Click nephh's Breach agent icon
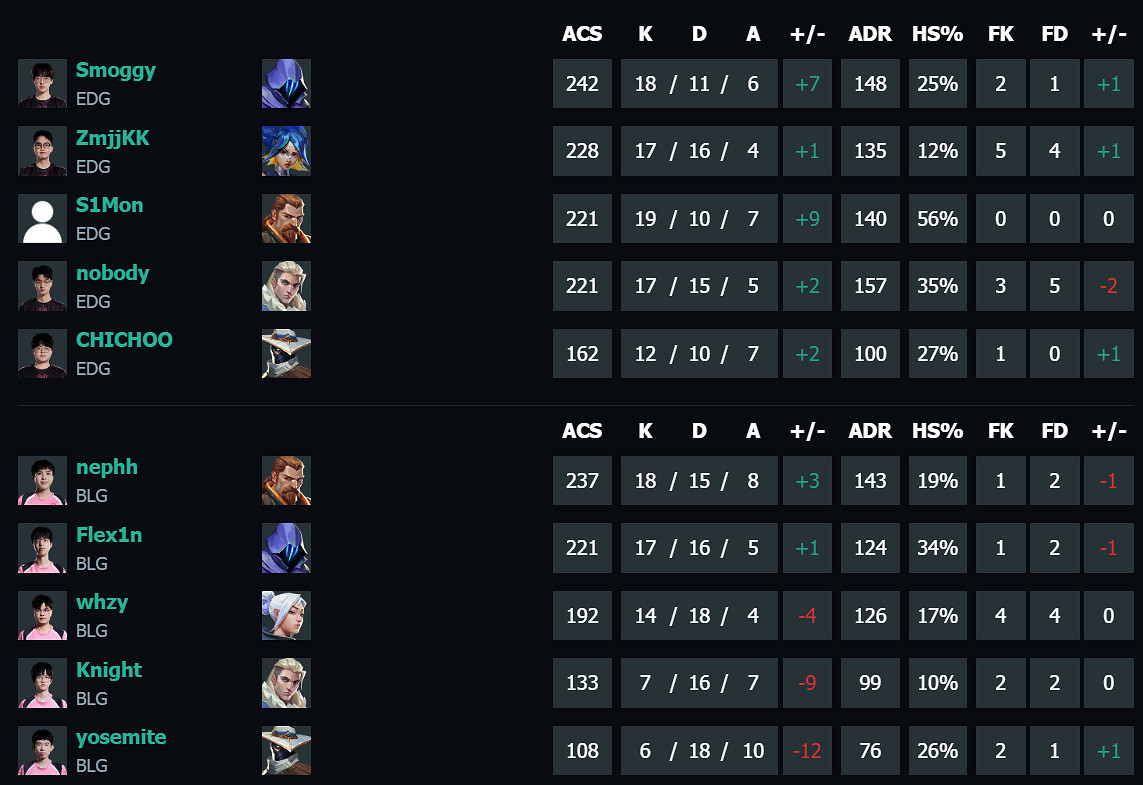1143x785 pixels. click(x=286, y=481)
